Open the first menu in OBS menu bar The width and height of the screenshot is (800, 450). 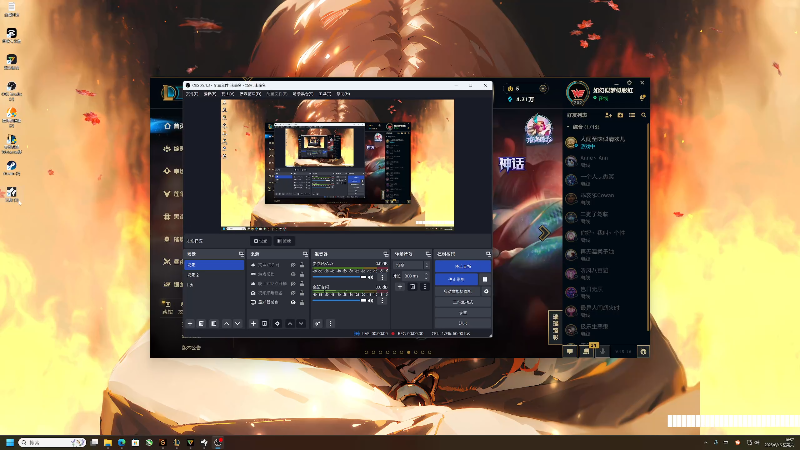click(191, 94)
